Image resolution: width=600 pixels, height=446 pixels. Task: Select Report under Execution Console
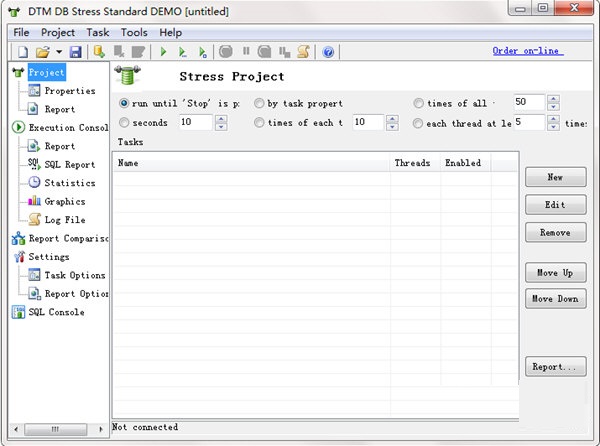[60, 146]
